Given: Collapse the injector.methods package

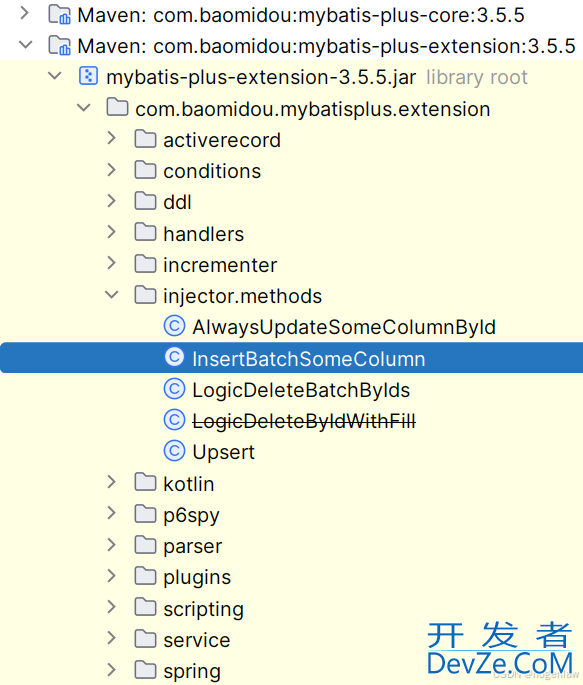Looking at the screenshot, I should [x=112, y=295].
